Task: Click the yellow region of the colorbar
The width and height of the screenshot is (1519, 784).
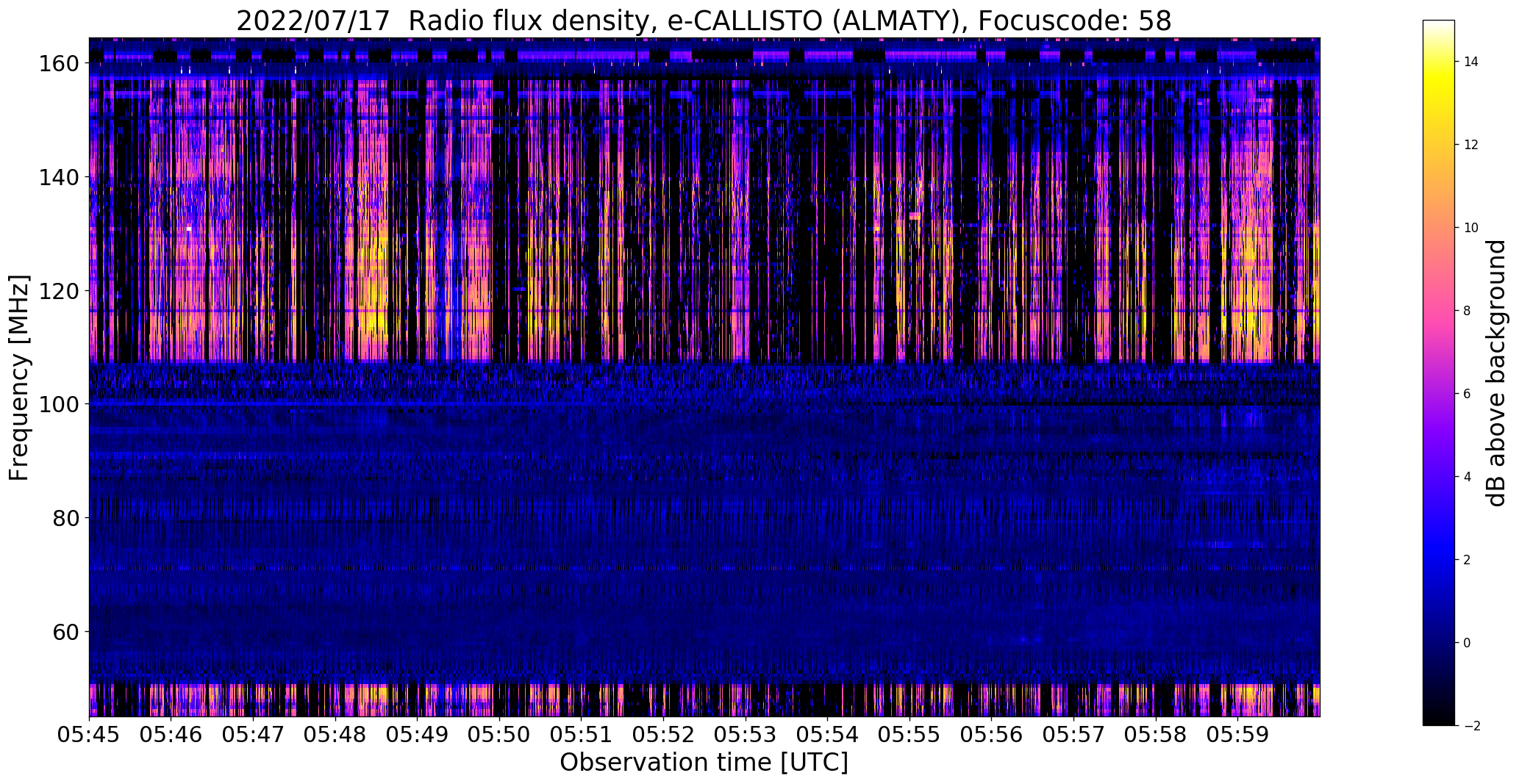Action: coord(1439,81)
